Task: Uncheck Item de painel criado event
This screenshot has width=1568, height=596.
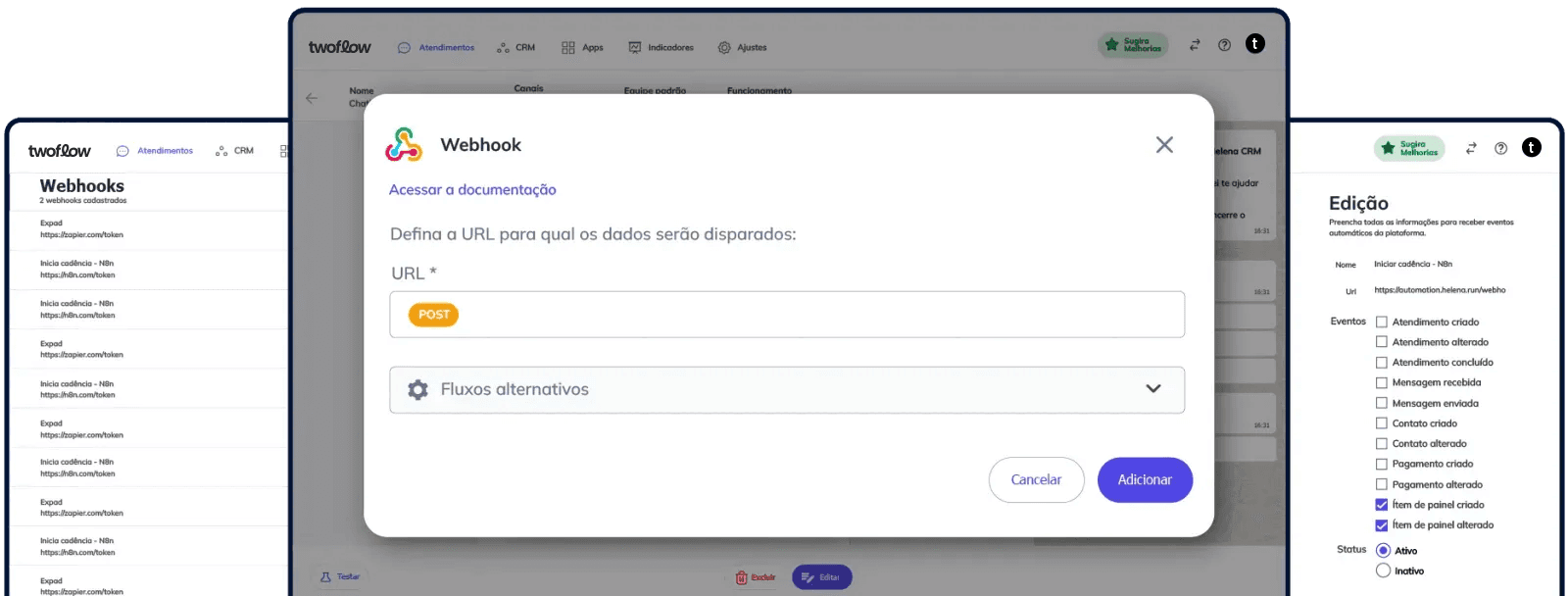Action: pos(1382,505)
